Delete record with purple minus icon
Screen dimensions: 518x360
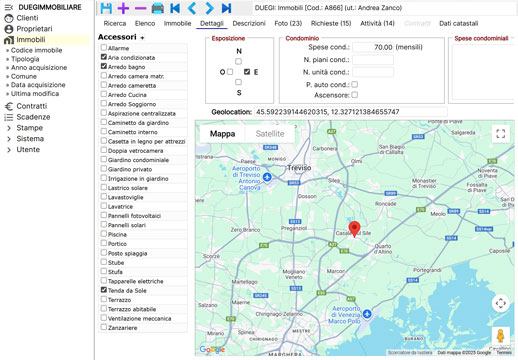[x=141, y=8]
